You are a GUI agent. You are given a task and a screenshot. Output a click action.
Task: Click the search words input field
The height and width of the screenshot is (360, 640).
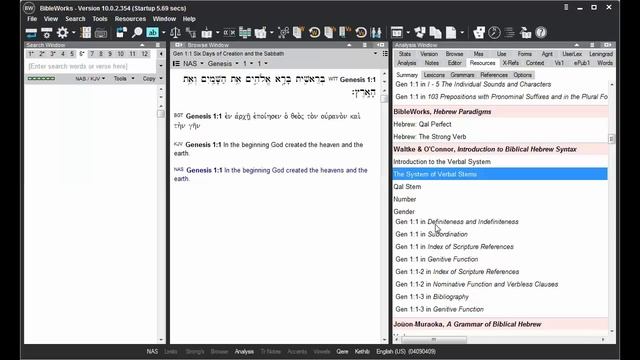click(x=91, y=66)
